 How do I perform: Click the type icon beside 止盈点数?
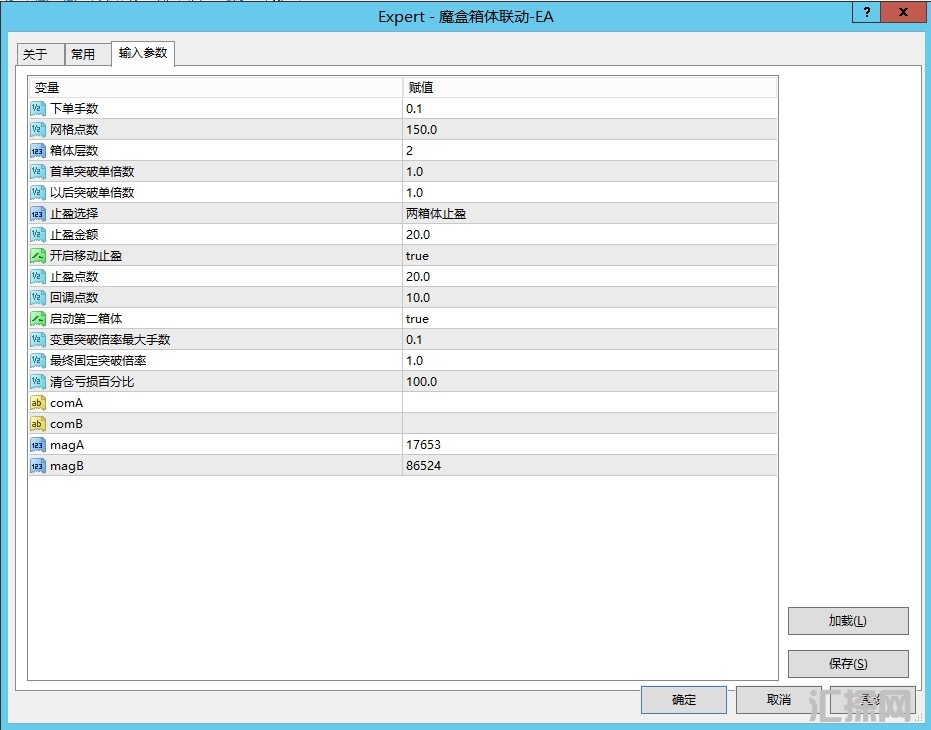click(x=37, y=277)
